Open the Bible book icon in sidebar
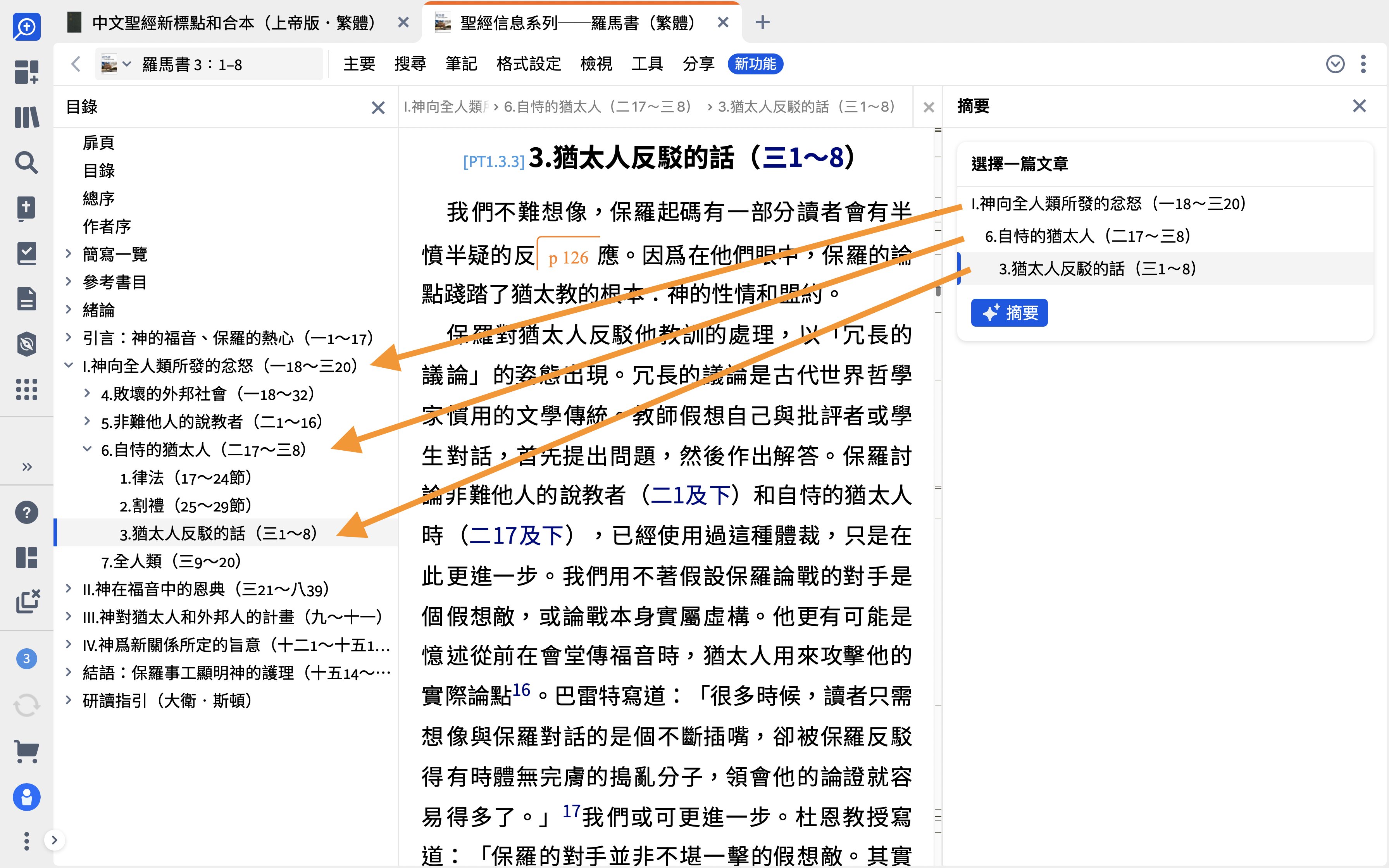1389x868 pixels. pyautogui.click(x=26, y=208)
